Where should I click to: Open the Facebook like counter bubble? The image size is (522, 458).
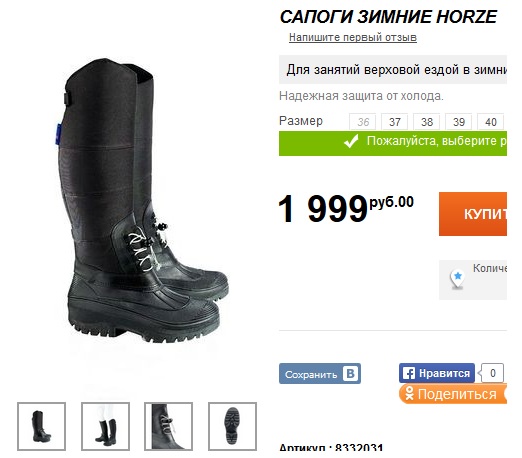[x=491, y=373]
